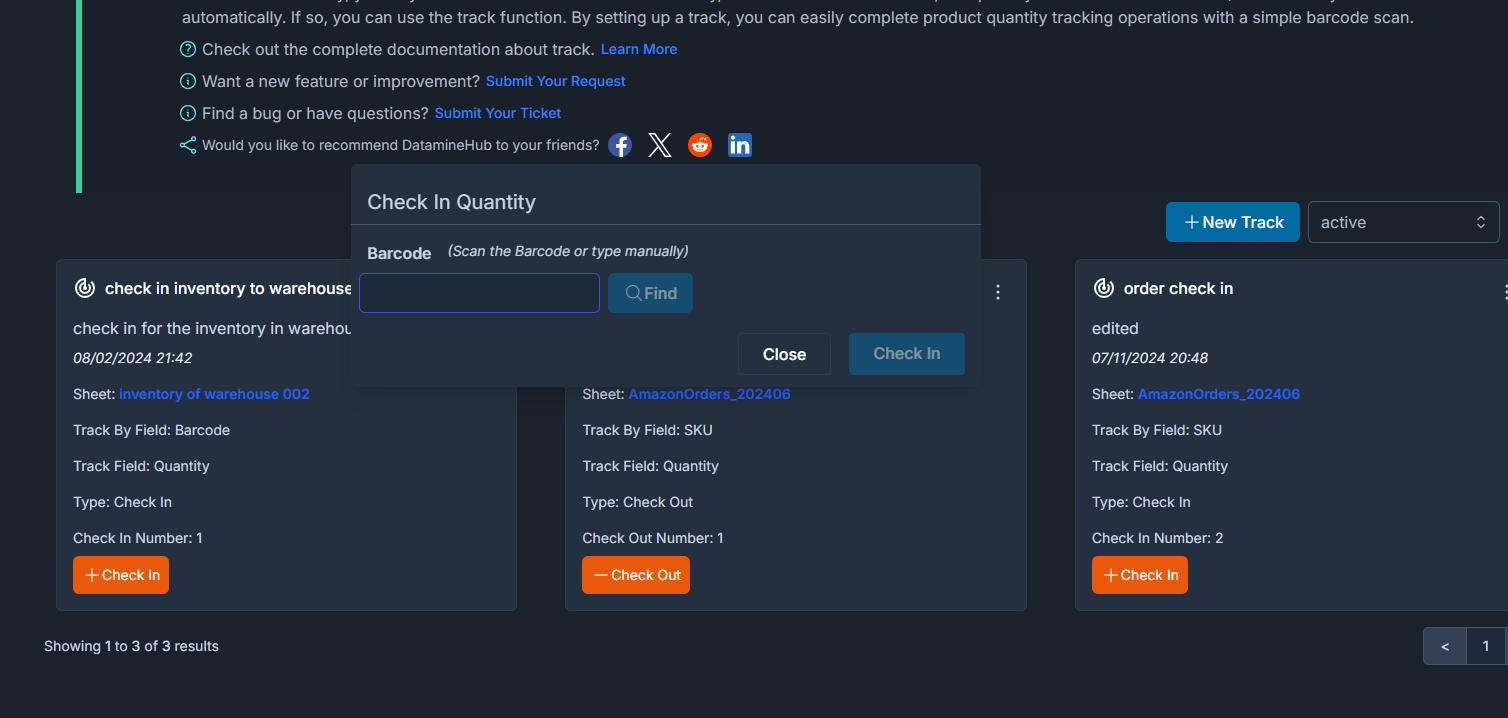The image size is (1508, 718).
Task: Click the share icon before recommend text
Action: tap(188, 145)
